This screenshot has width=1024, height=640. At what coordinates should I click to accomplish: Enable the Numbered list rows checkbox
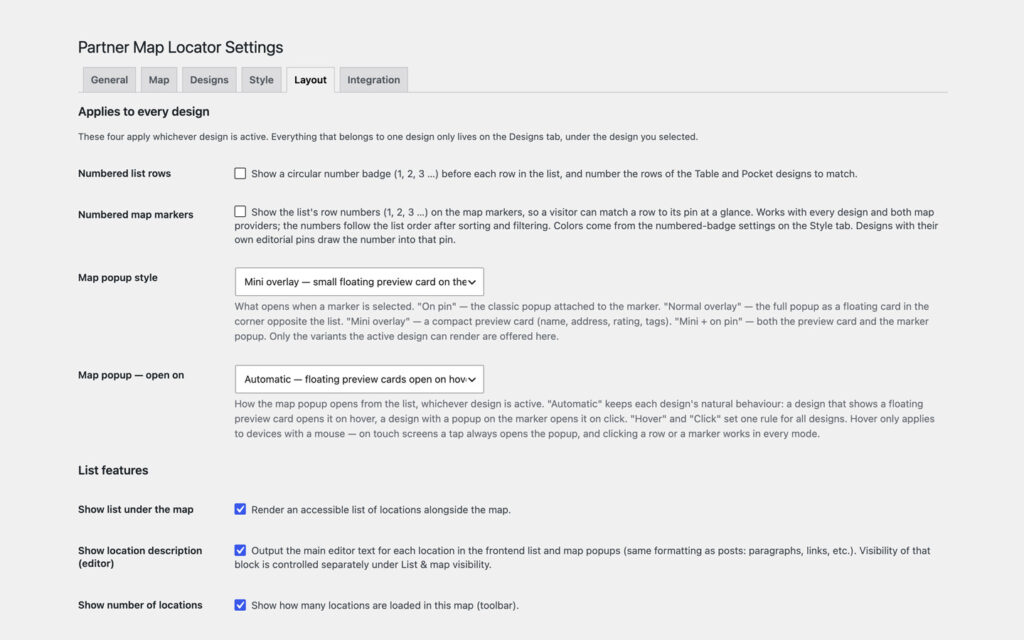[x=240, y=174]
